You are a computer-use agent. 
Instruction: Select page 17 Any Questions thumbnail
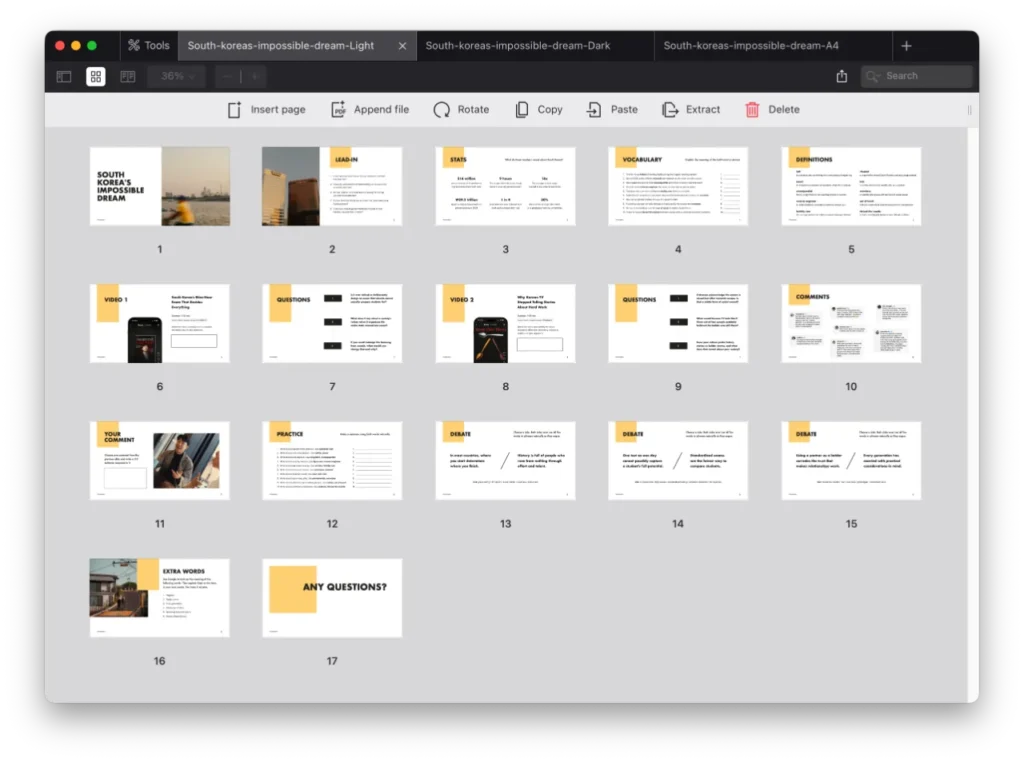pos(332,597)
